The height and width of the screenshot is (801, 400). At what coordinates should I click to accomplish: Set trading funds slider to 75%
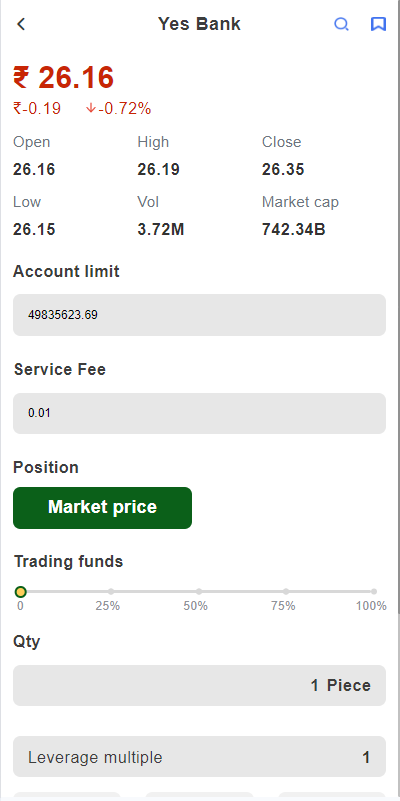coord(286,592)
